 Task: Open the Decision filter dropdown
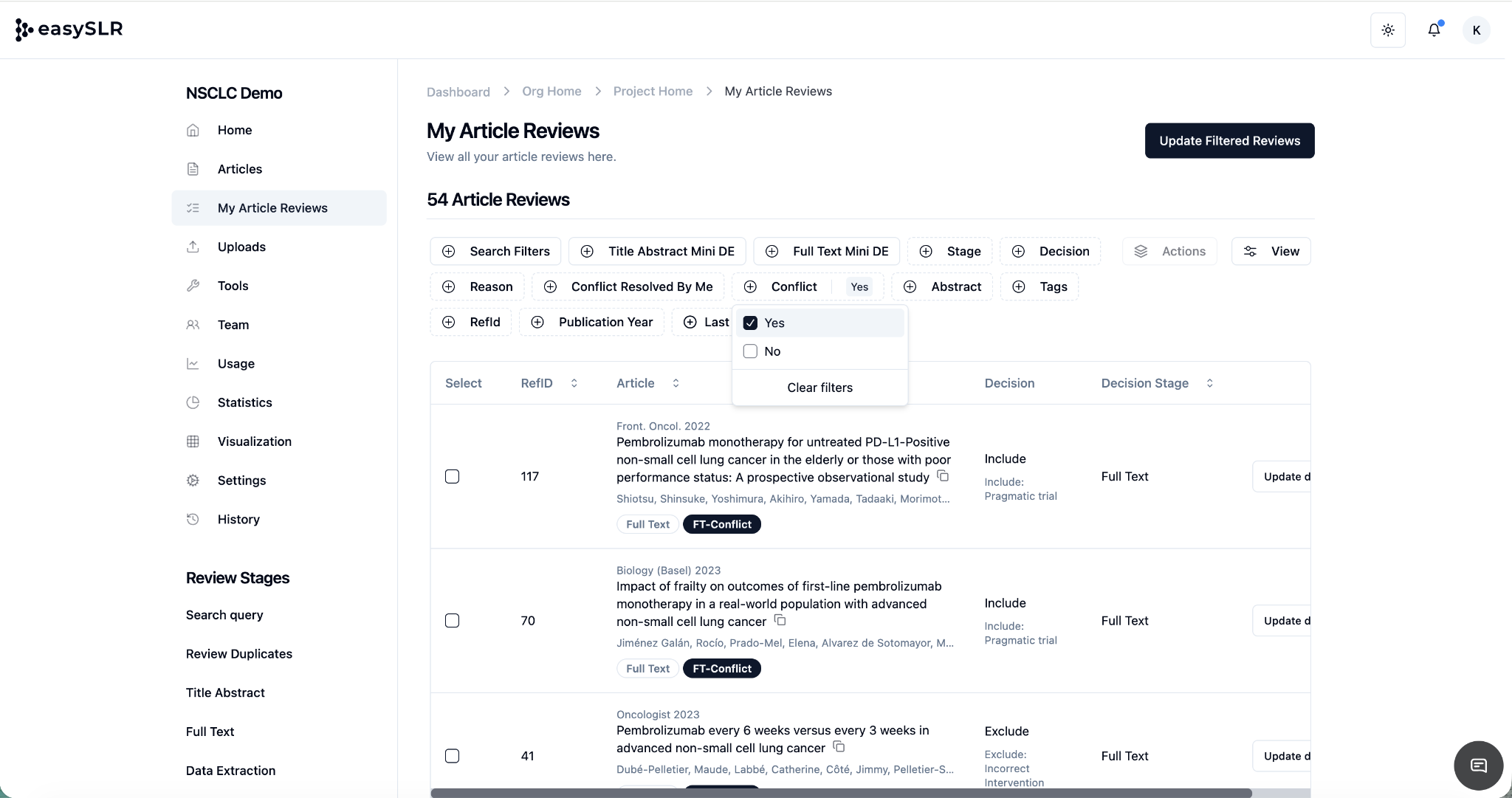(x=1050, y=251)
